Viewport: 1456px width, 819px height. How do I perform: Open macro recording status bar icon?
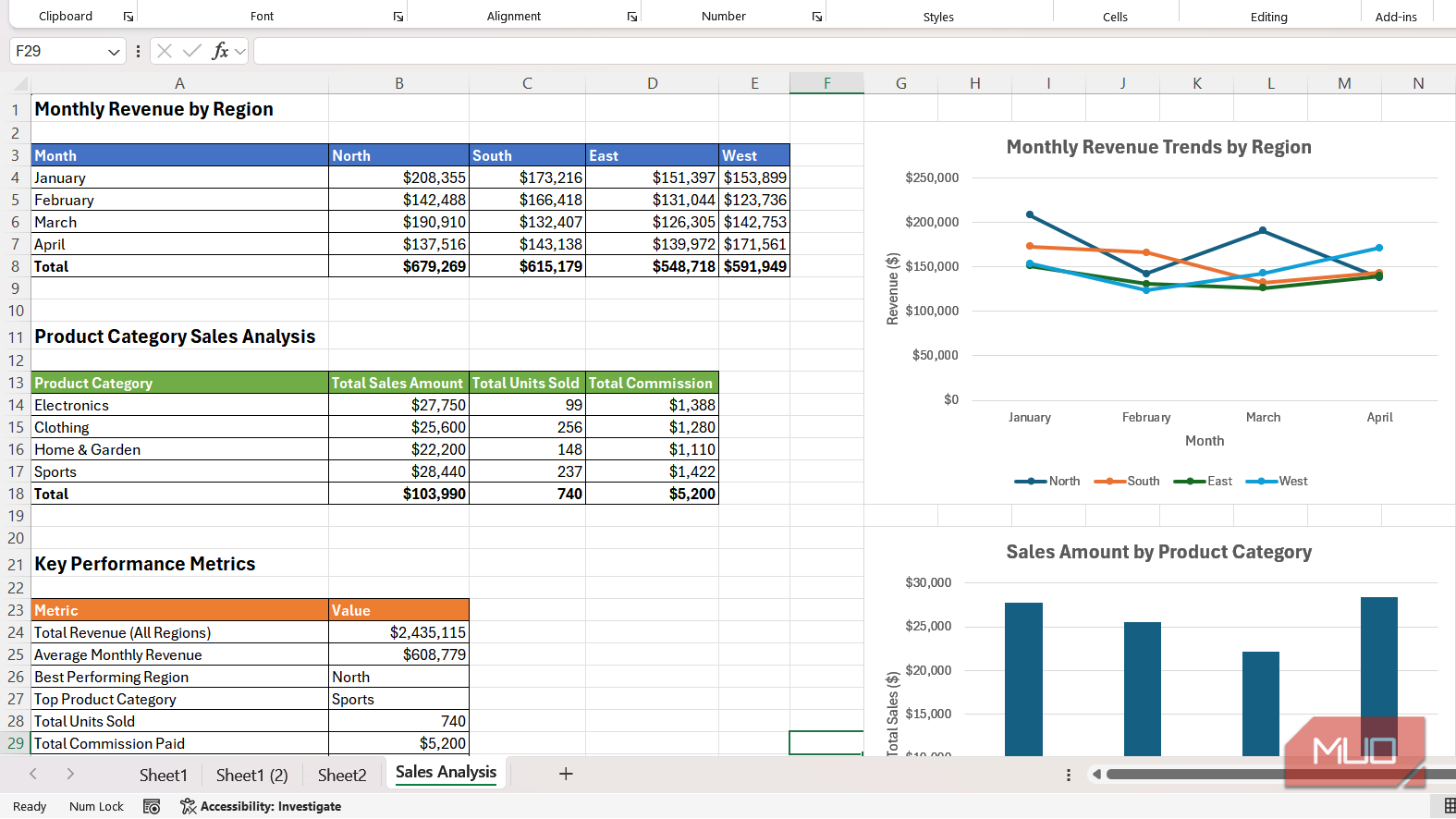click(x=153, y=806)
